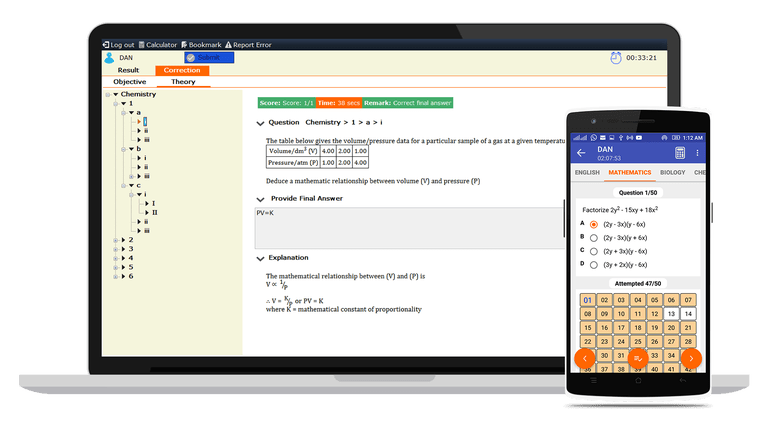Jump to question 13 on phone grid
The image size is (768, 427).
pyautogui.click(x=671, y=314)
